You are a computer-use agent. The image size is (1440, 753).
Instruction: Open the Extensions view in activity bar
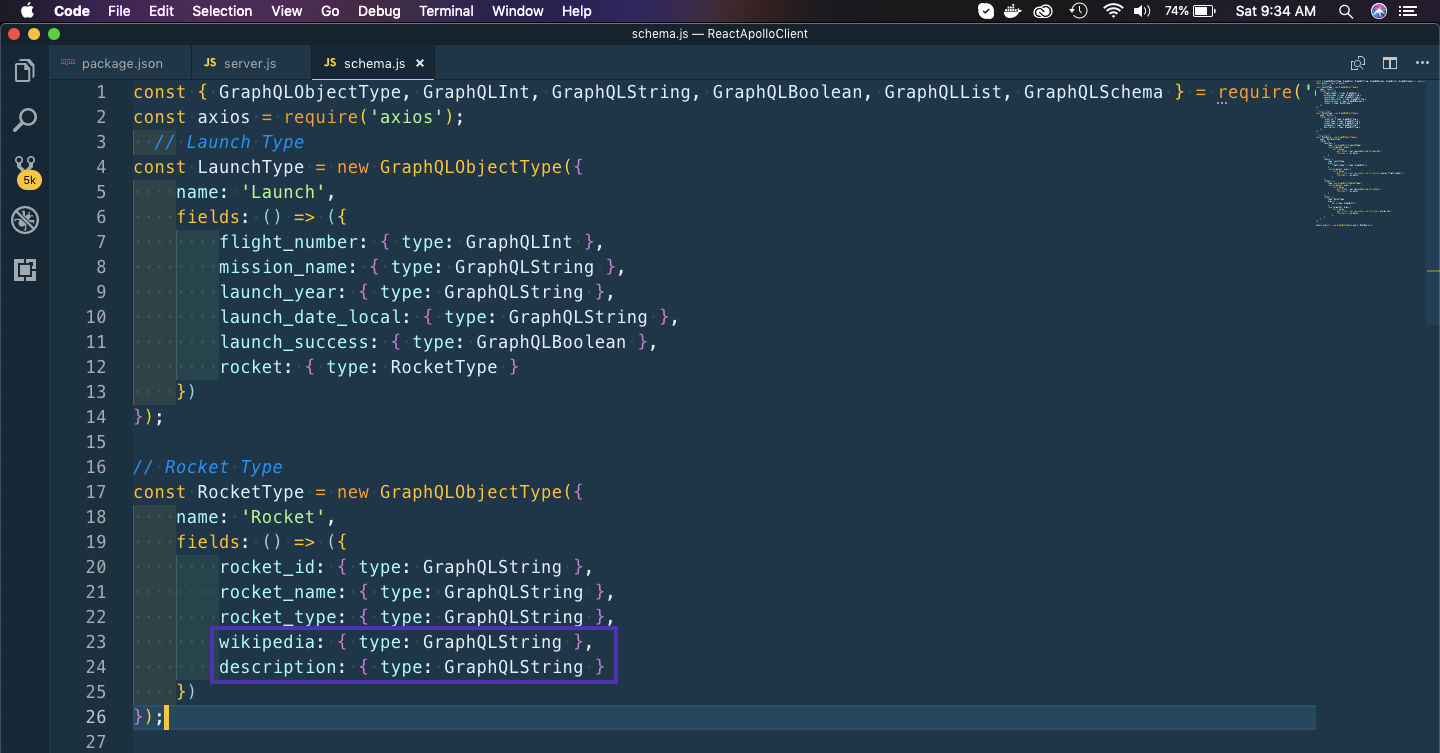(x=25, y=269)
